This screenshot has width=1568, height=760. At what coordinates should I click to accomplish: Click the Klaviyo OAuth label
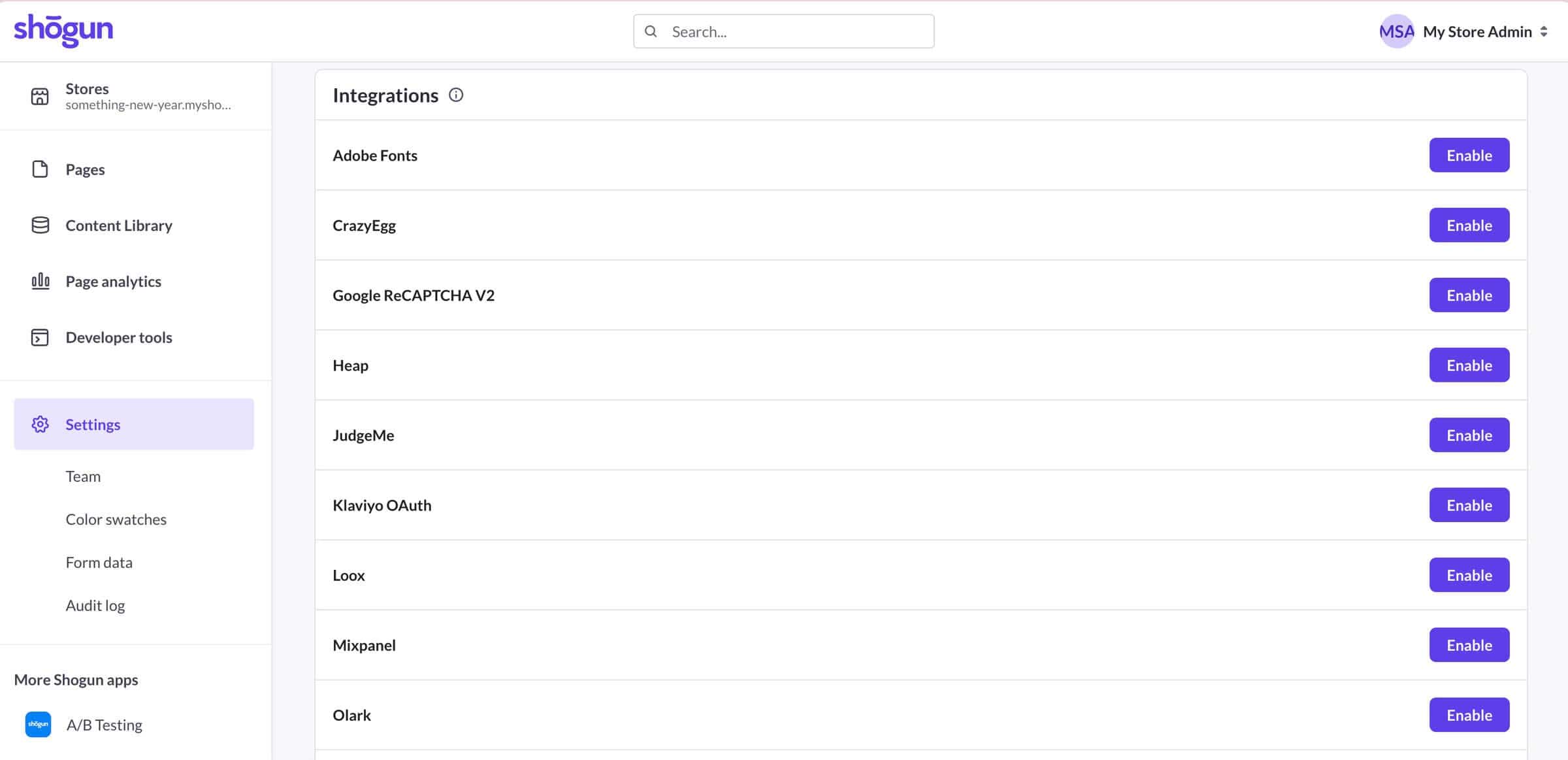(382, 505)
